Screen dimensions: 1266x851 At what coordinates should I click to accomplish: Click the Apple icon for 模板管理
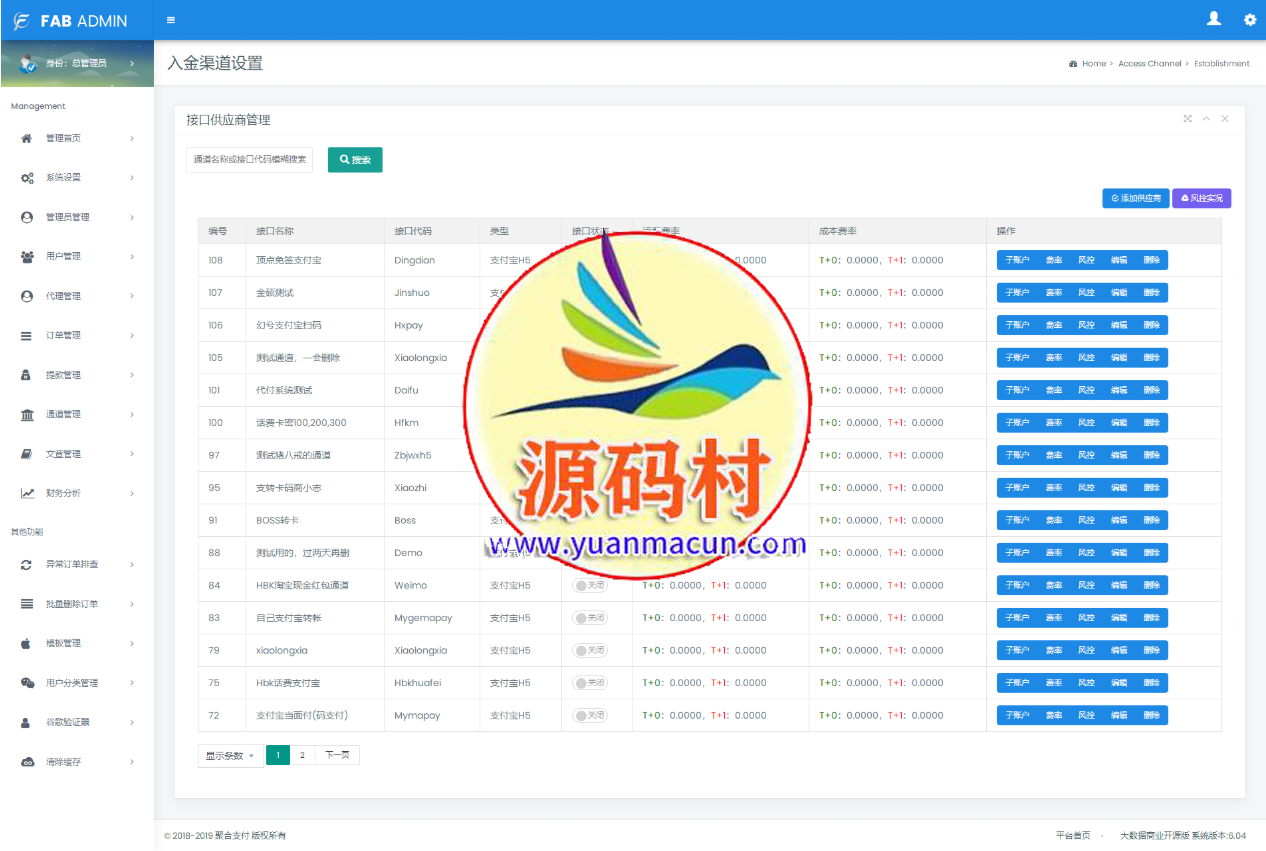click(x=27, y=643)
